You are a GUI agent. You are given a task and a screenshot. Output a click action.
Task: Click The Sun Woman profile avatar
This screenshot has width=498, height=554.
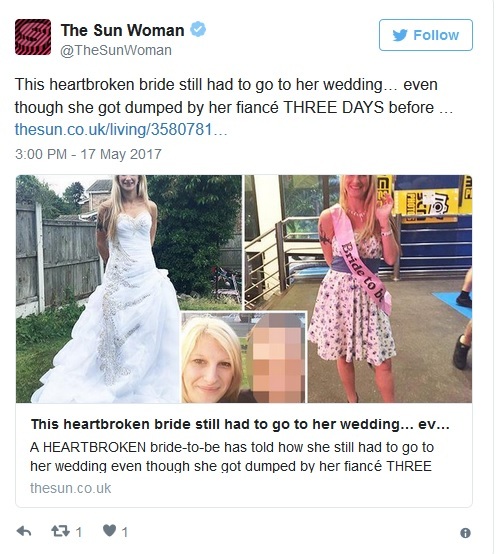click(x=33, y=37)
